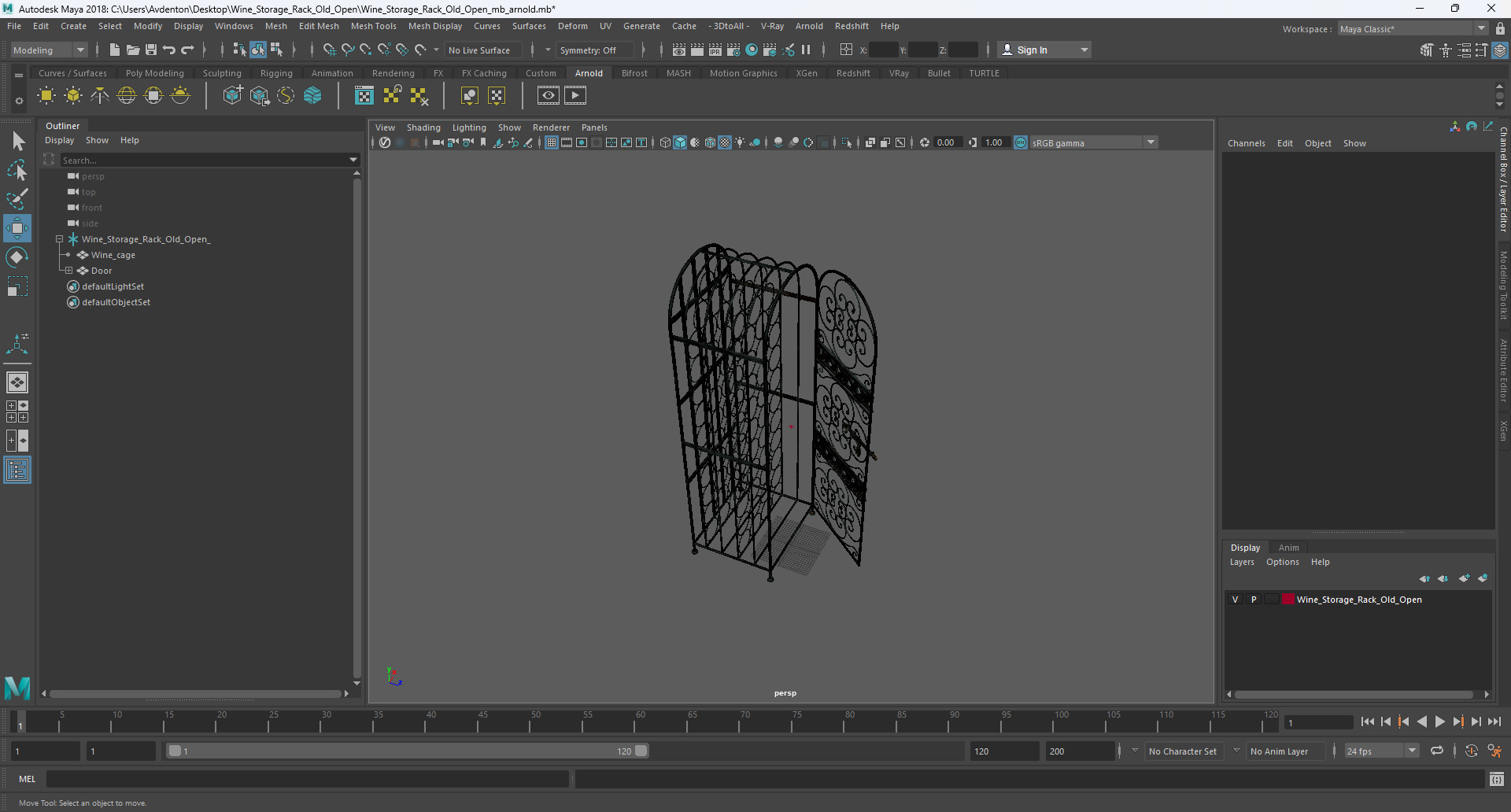Click red color swatch of Wine_Storage_Rack_Old_Open layer
The width and height of the screenshot is (1511, 812).
pos(1288,600)
